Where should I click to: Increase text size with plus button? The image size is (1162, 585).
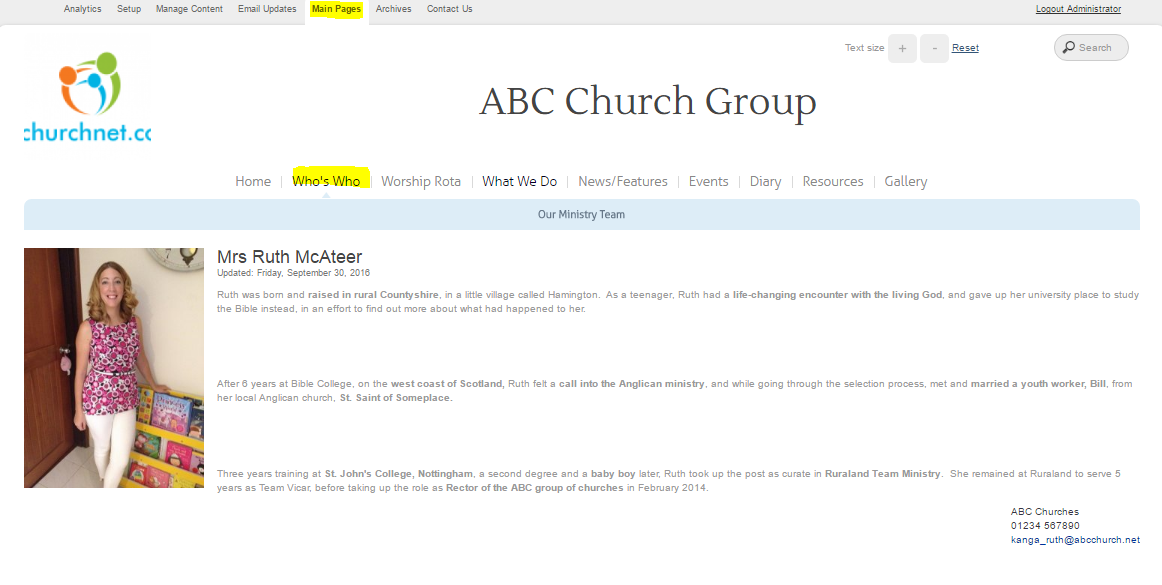click(x=902, y=48)
